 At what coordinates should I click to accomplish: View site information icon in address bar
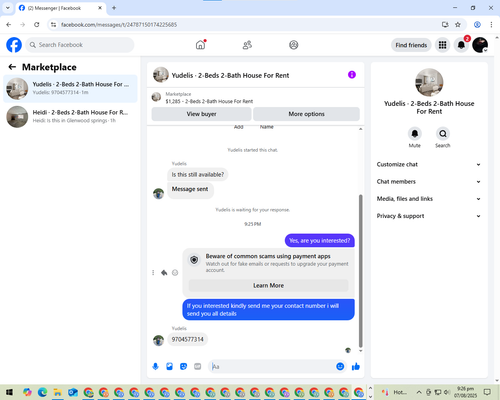(x=53, y=25)
